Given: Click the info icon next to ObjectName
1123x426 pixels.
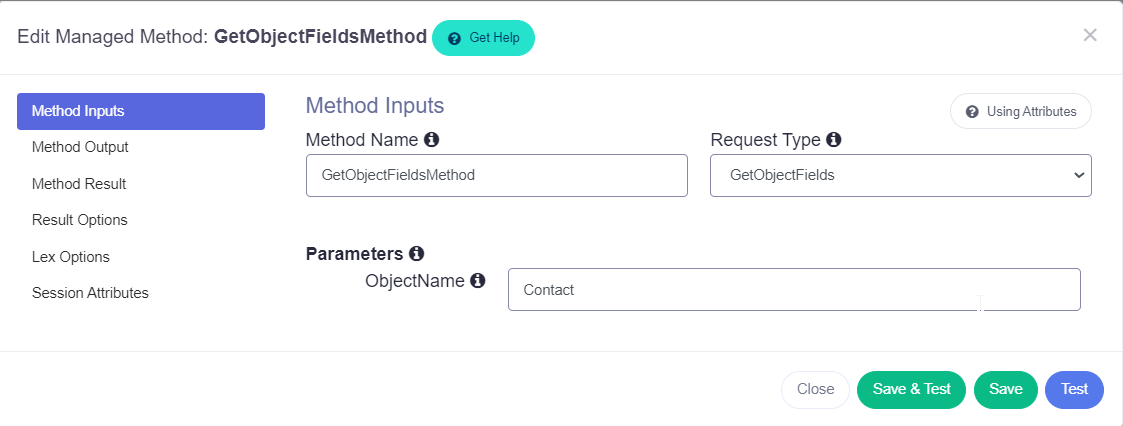Looking at the screenshot, I should (477, 281).
